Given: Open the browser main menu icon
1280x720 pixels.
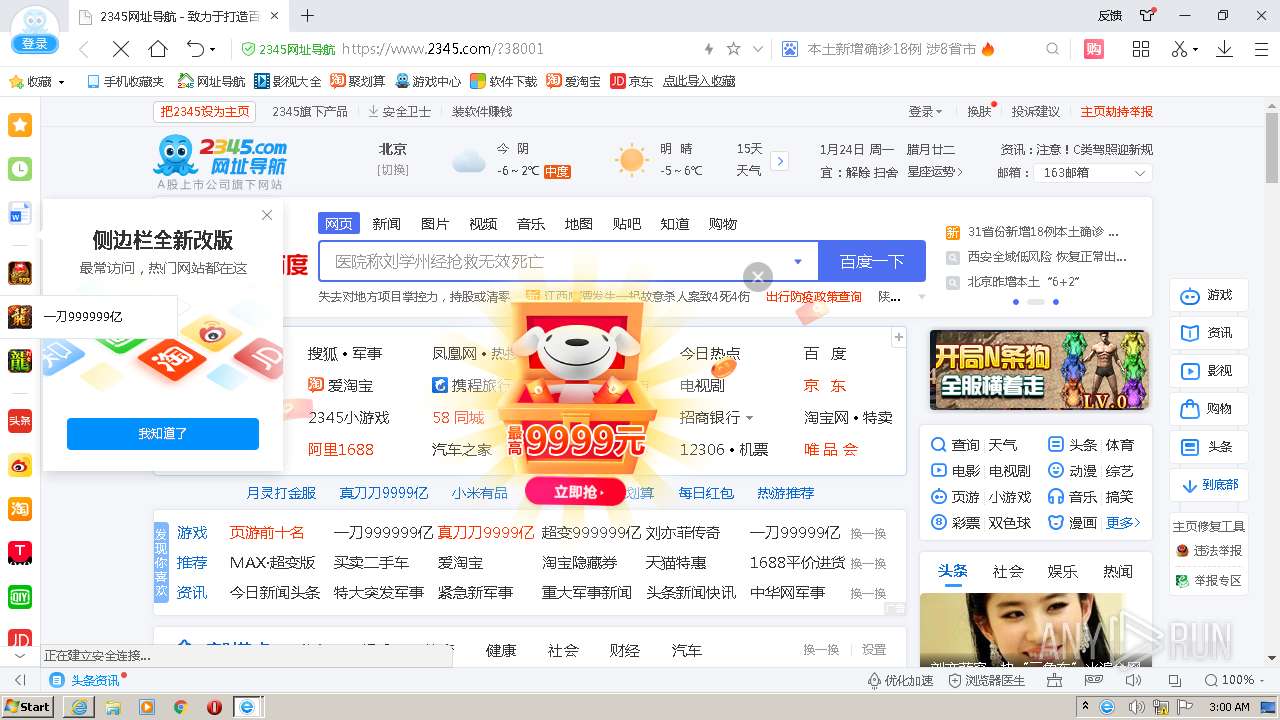Looking at the screenshot, I should pos(1260,49).
